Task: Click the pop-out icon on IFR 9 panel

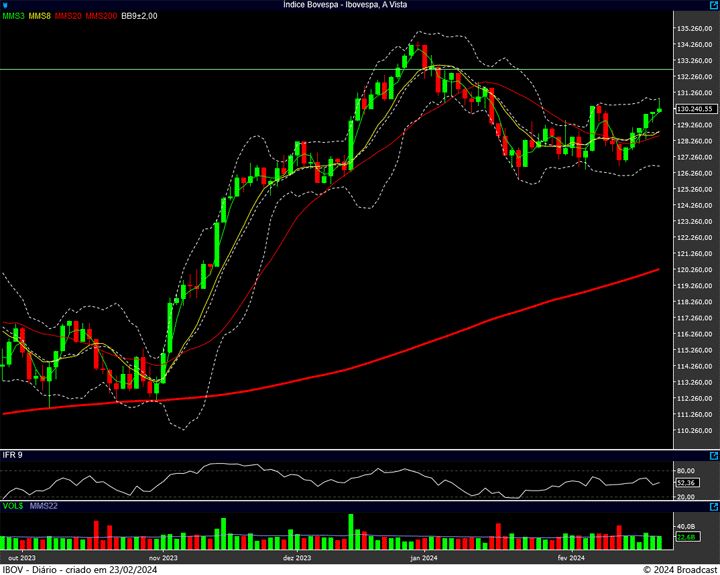Action: pos(711,455)
